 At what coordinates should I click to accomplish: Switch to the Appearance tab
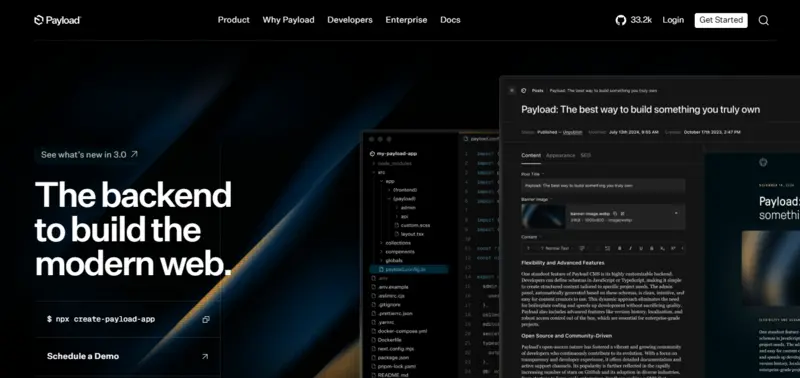pos(560,155)
